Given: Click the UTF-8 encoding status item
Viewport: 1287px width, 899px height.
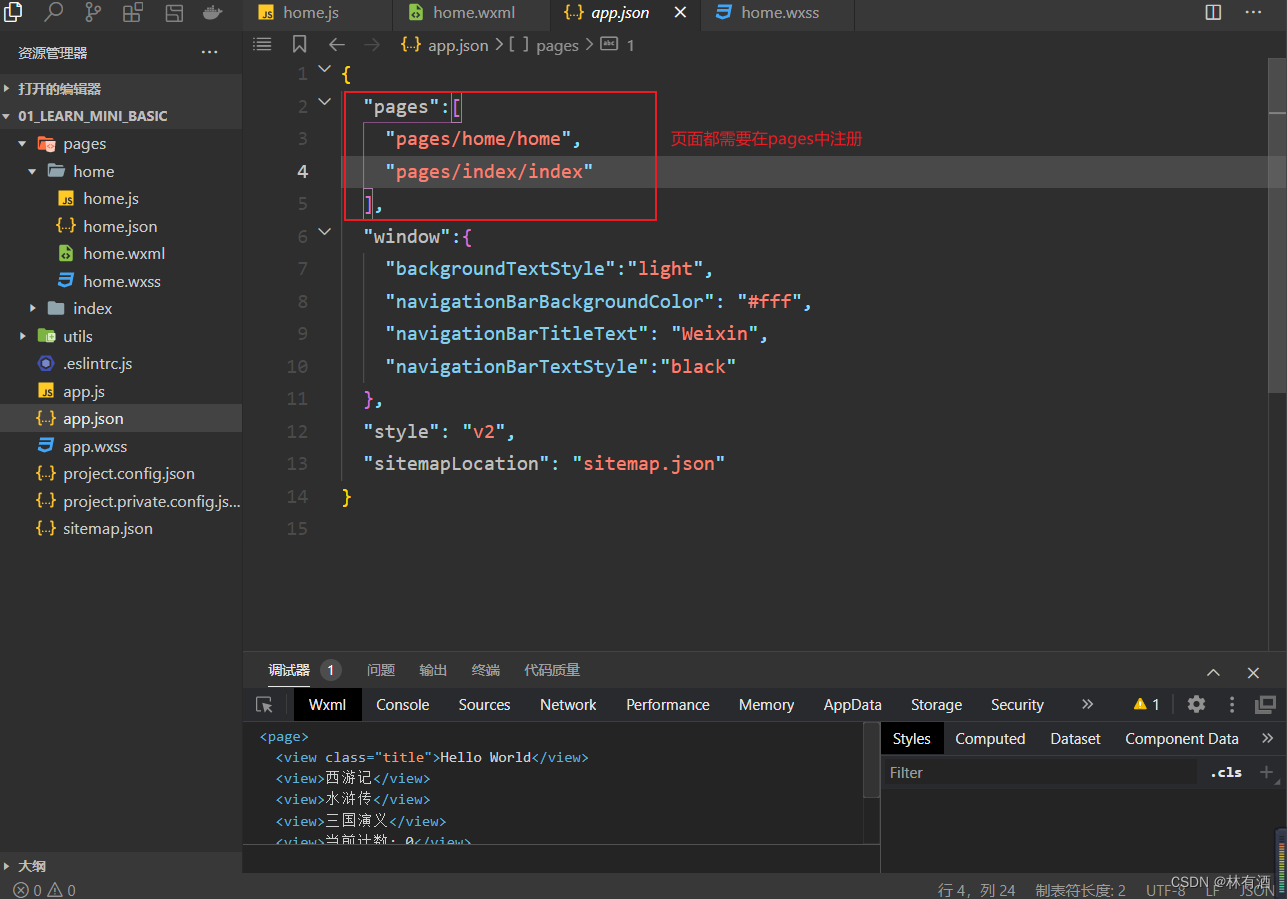Looking at the screenshot, I should pyautogui.click(x=1165, y=889).
